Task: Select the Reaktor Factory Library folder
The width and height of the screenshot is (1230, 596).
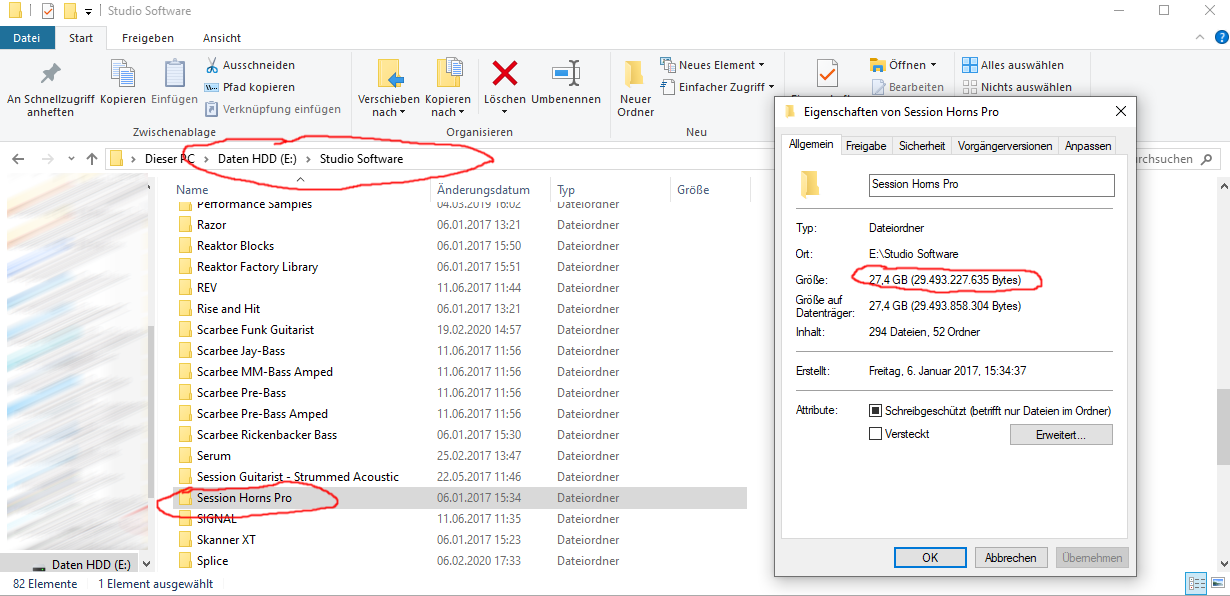Action: 460,267
